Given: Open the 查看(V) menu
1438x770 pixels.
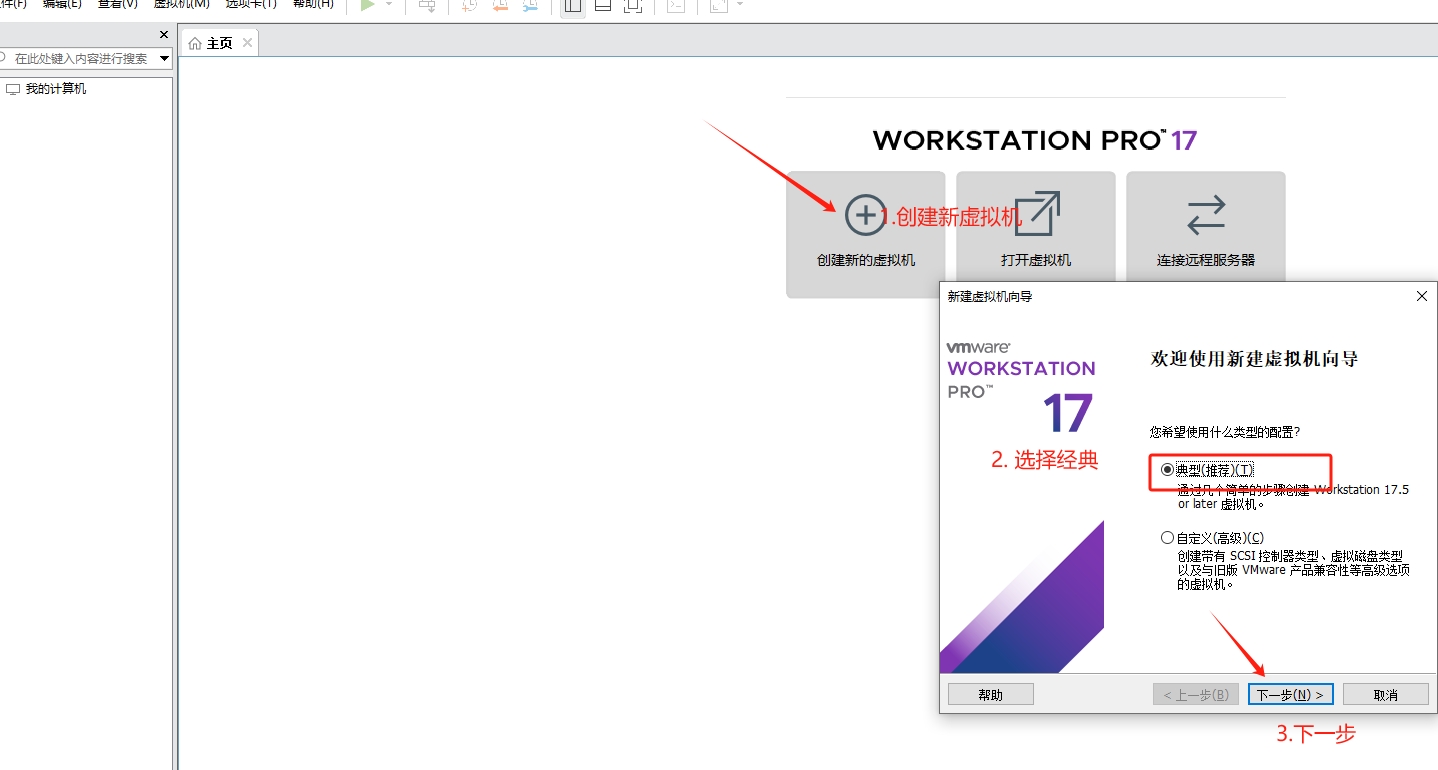Looking at the screenshot, I should pyautogui.click(x=118, y=4).
